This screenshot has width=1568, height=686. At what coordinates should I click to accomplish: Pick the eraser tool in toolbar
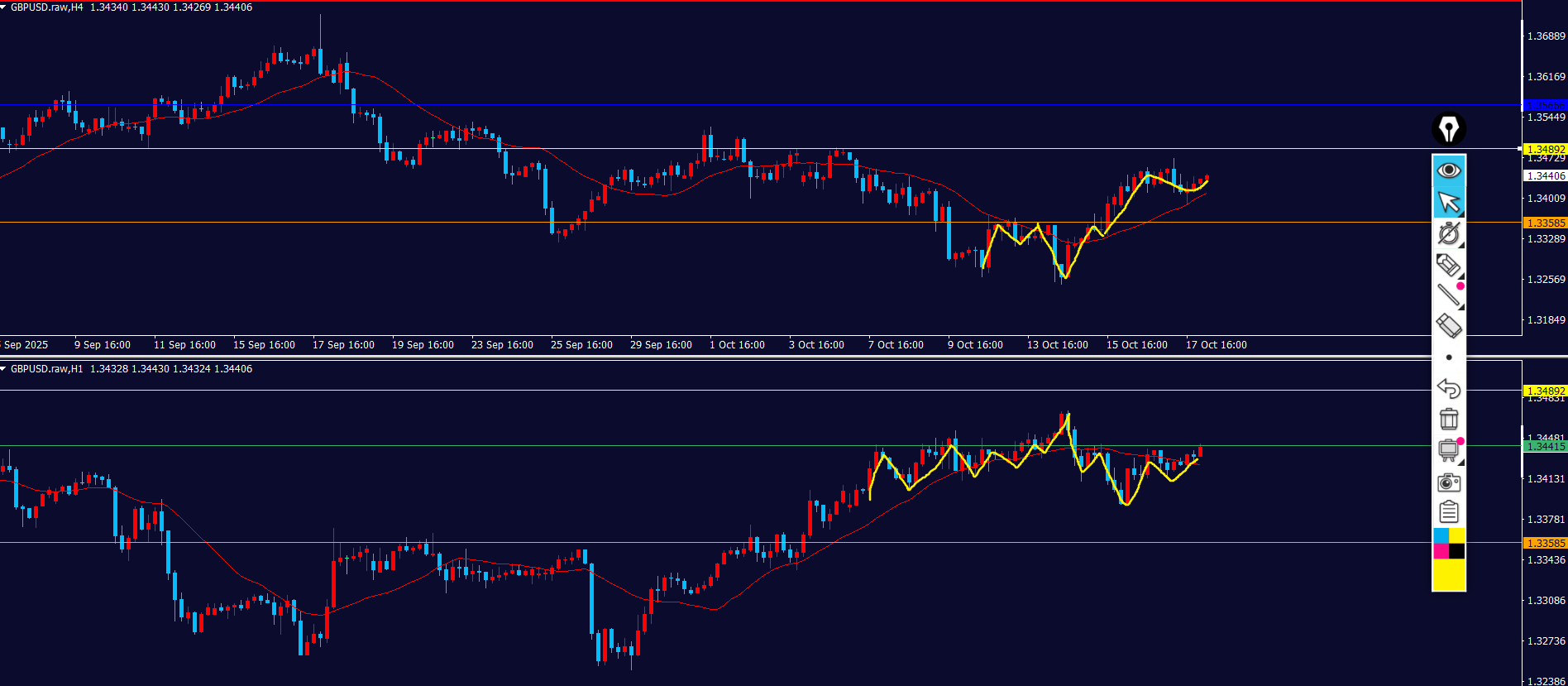pos(1448,325)
